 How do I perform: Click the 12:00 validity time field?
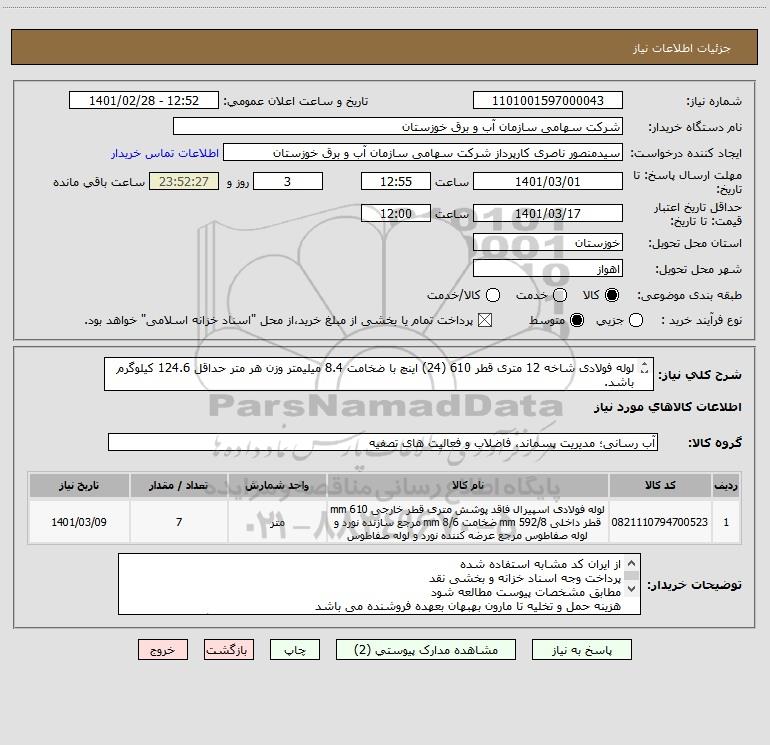coord(396,213)
